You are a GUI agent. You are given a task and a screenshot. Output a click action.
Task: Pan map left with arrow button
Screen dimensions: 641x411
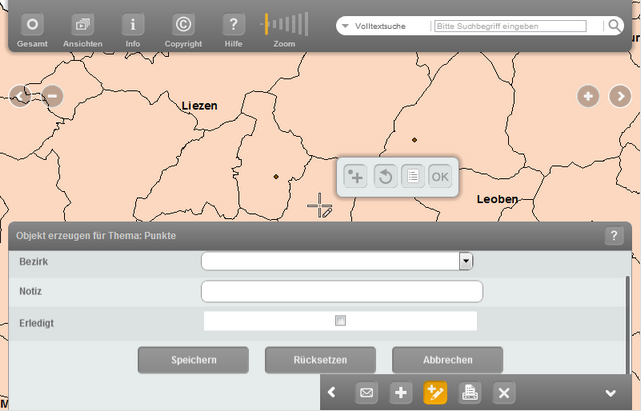(20, 96)
